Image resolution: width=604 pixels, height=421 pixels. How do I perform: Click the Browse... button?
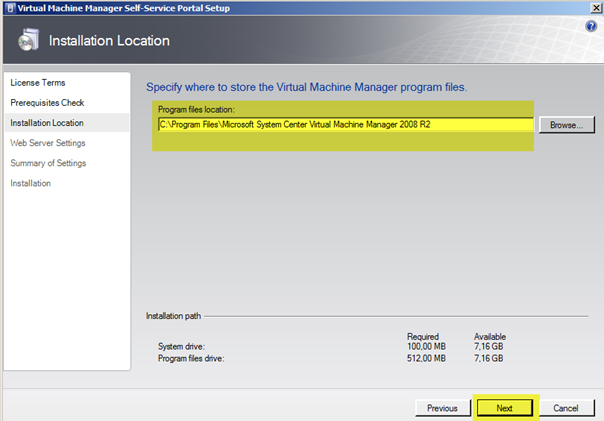566,125
